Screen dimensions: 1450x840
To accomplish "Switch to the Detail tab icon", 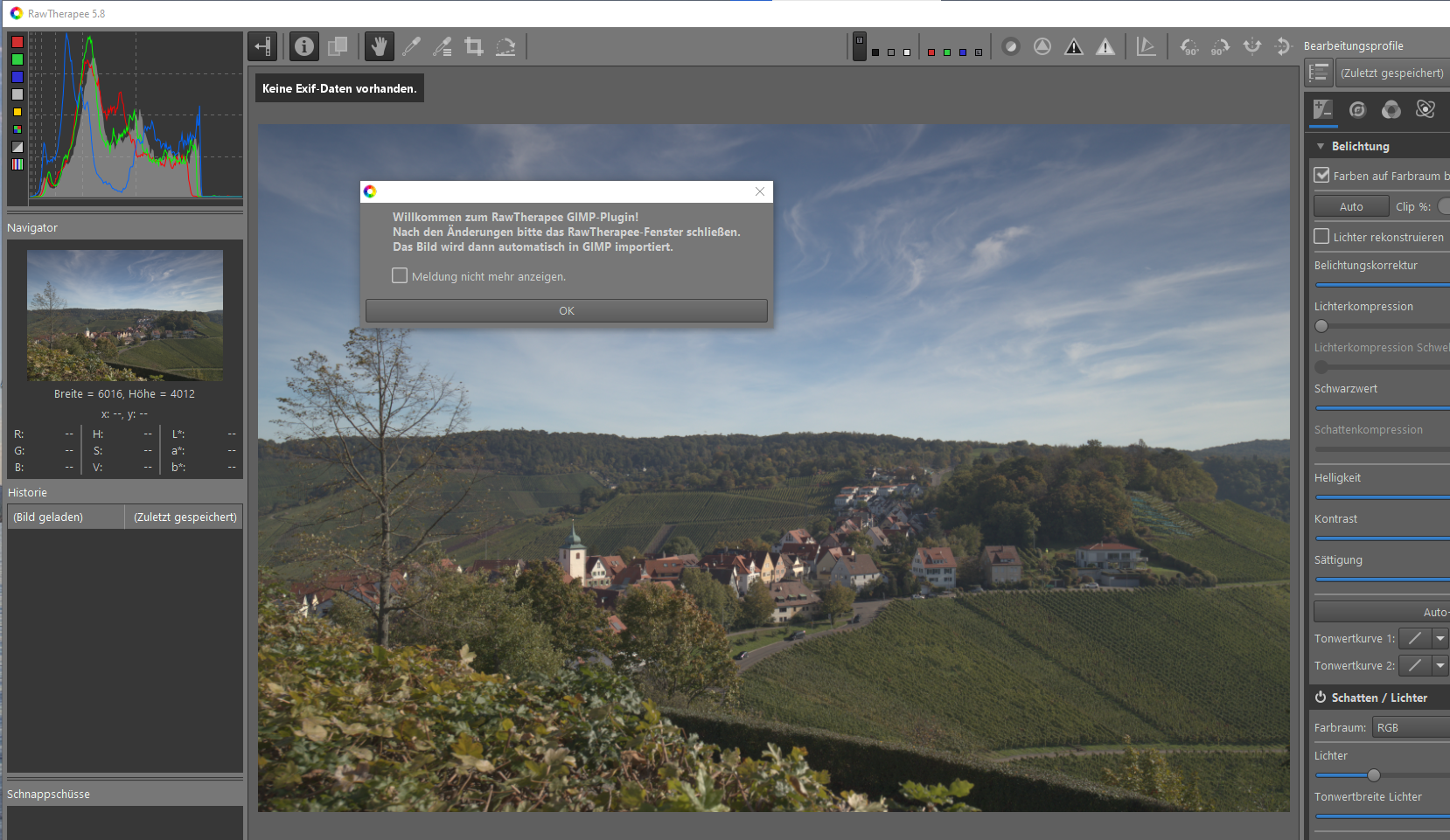I will [1356, 109].
